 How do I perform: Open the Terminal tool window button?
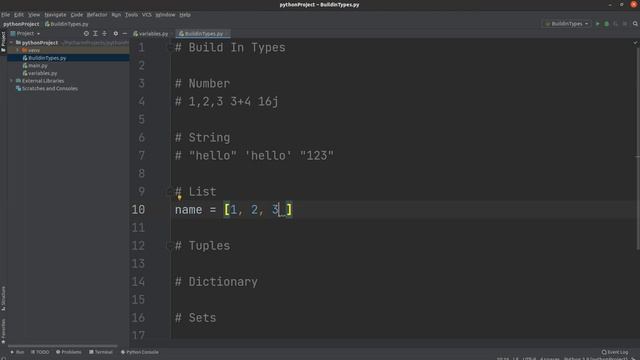click(x=101, y=352)
